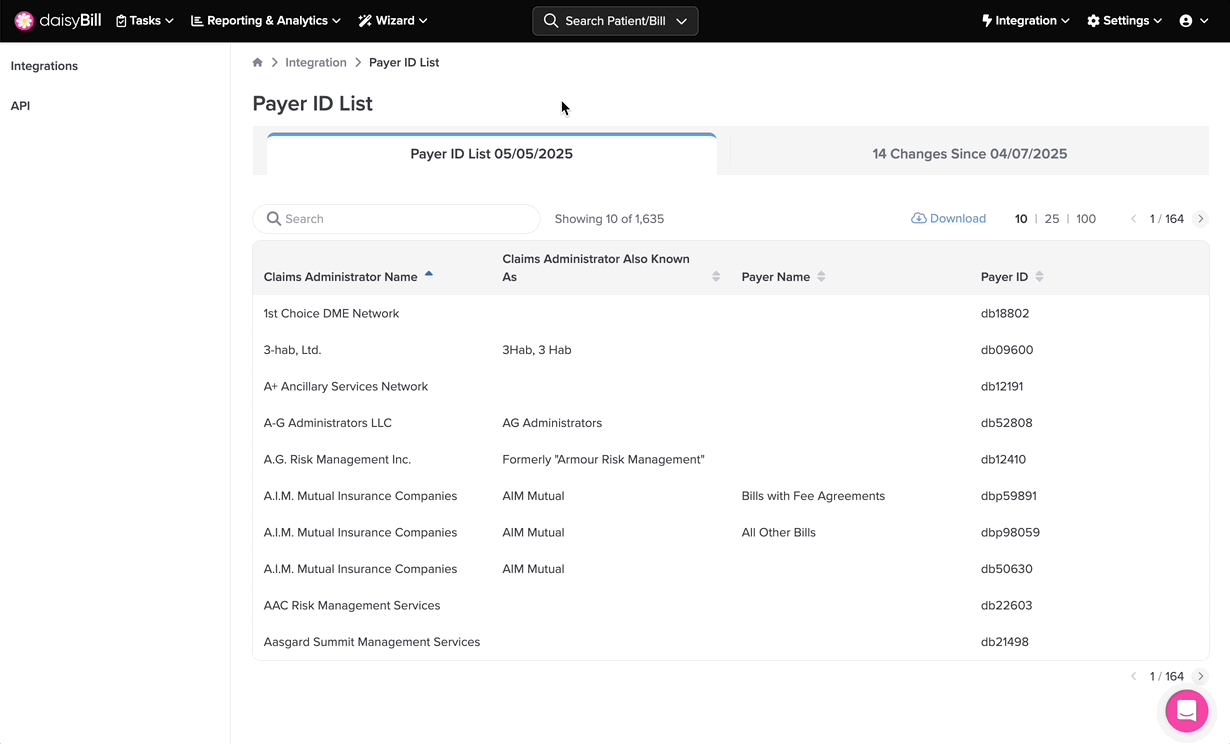Click Aasgard Summit Management Services
Image resolution: width=1230 pixels, height=744 pixels.
pos(372,642)
